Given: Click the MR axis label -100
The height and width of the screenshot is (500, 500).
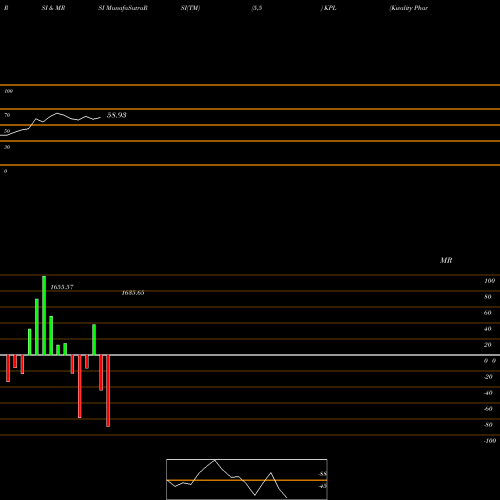Looking at the screenshot, I should (490, 441).
